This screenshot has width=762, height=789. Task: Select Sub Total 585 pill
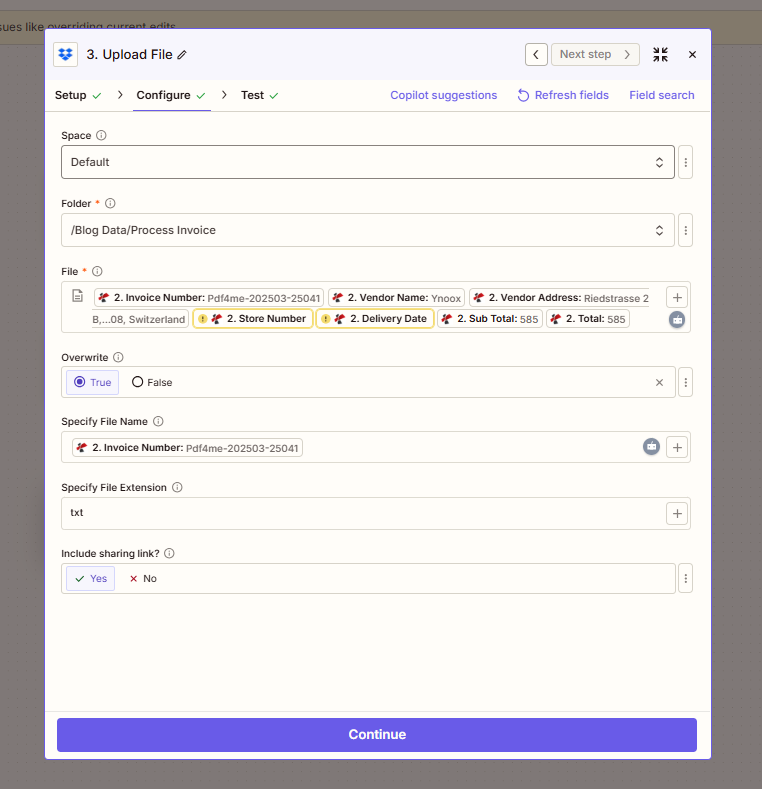coord(490,319)
